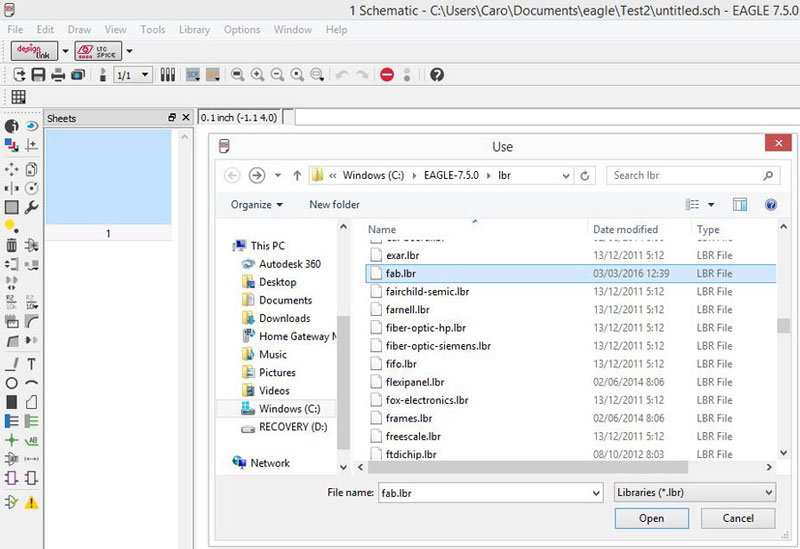Click the LTC Spice button
This screenshot has height=549, width=800.
tap(98, 51)
